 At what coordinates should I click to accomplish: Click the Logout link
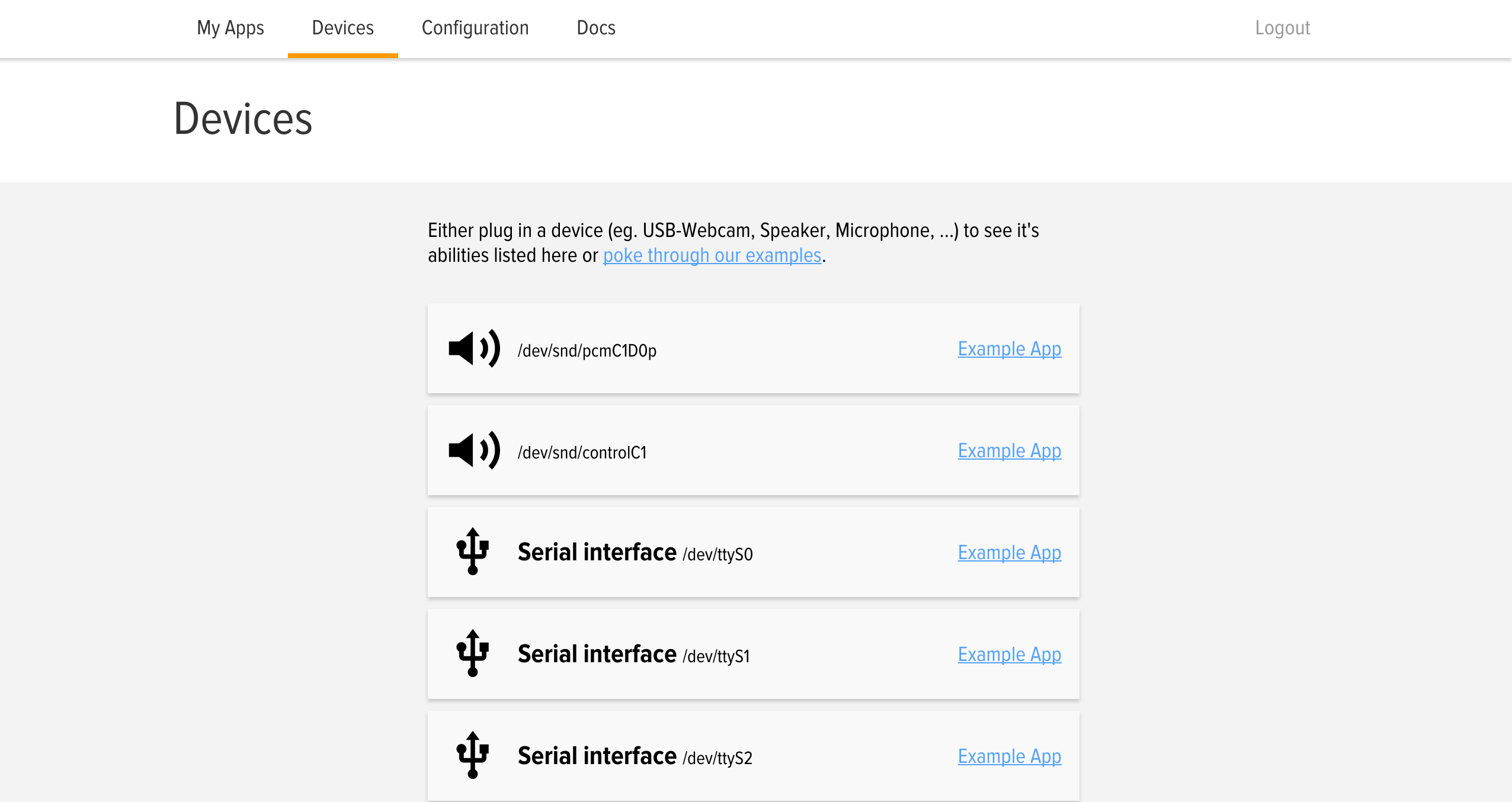(1282, 28)
